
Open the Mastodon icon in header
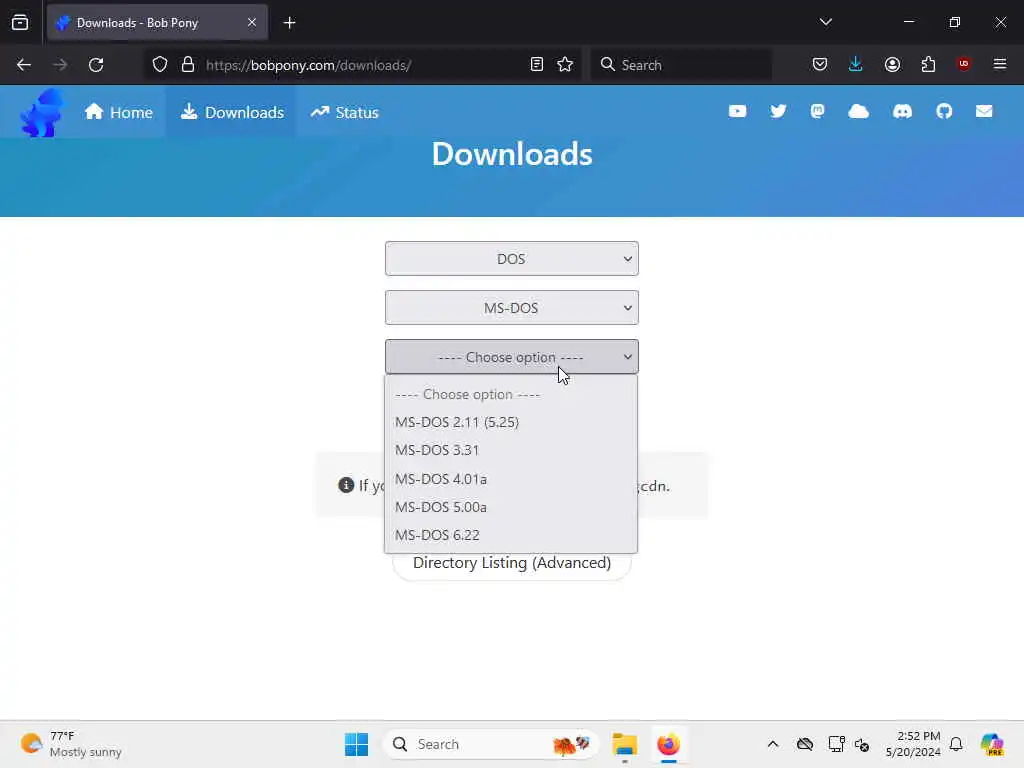click(x=818, y=112)
